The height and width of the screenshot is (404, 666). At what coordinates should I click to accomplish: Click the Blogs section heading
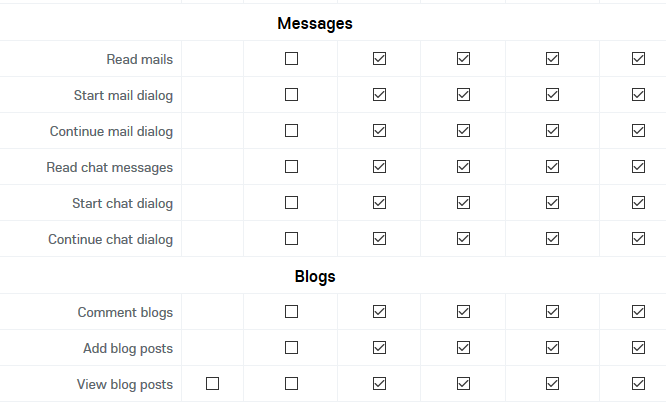click(x=315, y=277)
